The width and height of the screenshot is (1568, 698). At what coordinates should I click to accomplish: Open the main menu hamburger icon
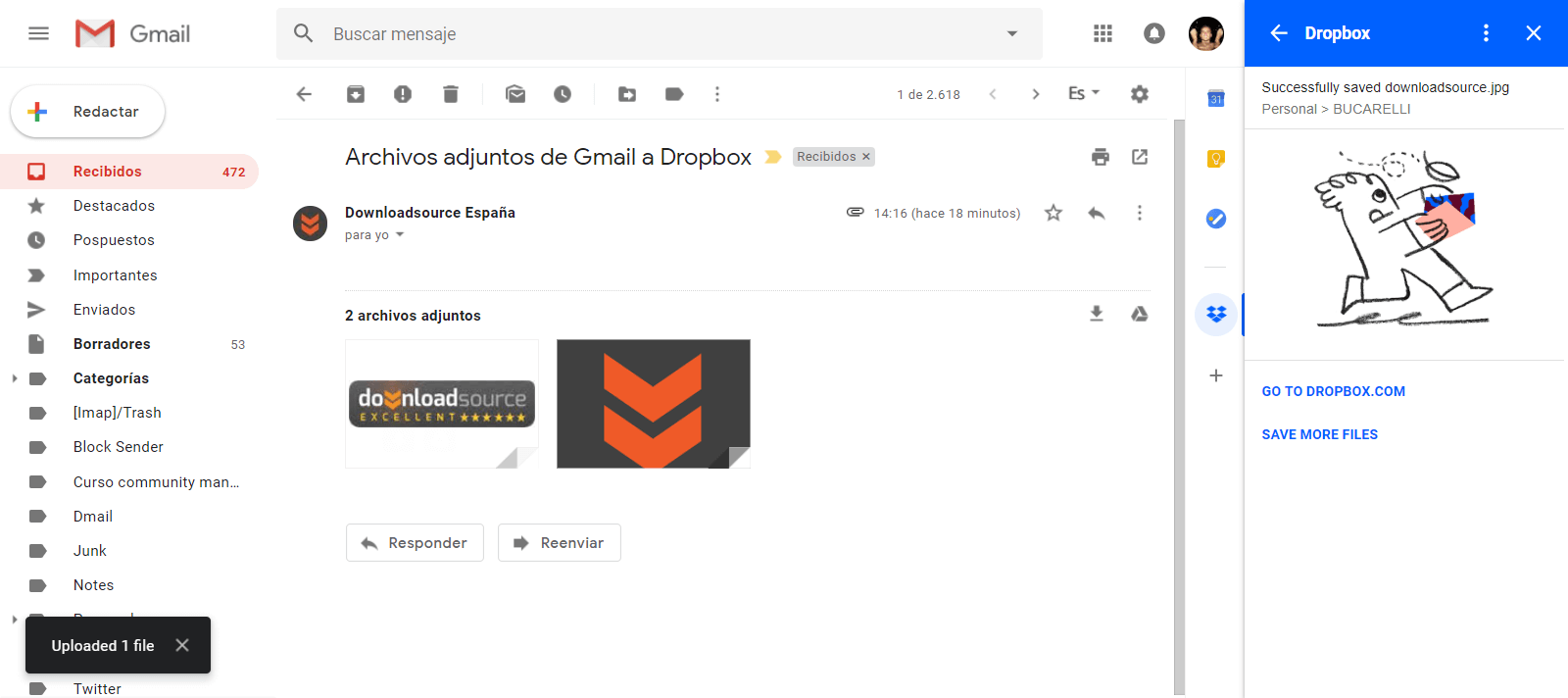(38, 33)
